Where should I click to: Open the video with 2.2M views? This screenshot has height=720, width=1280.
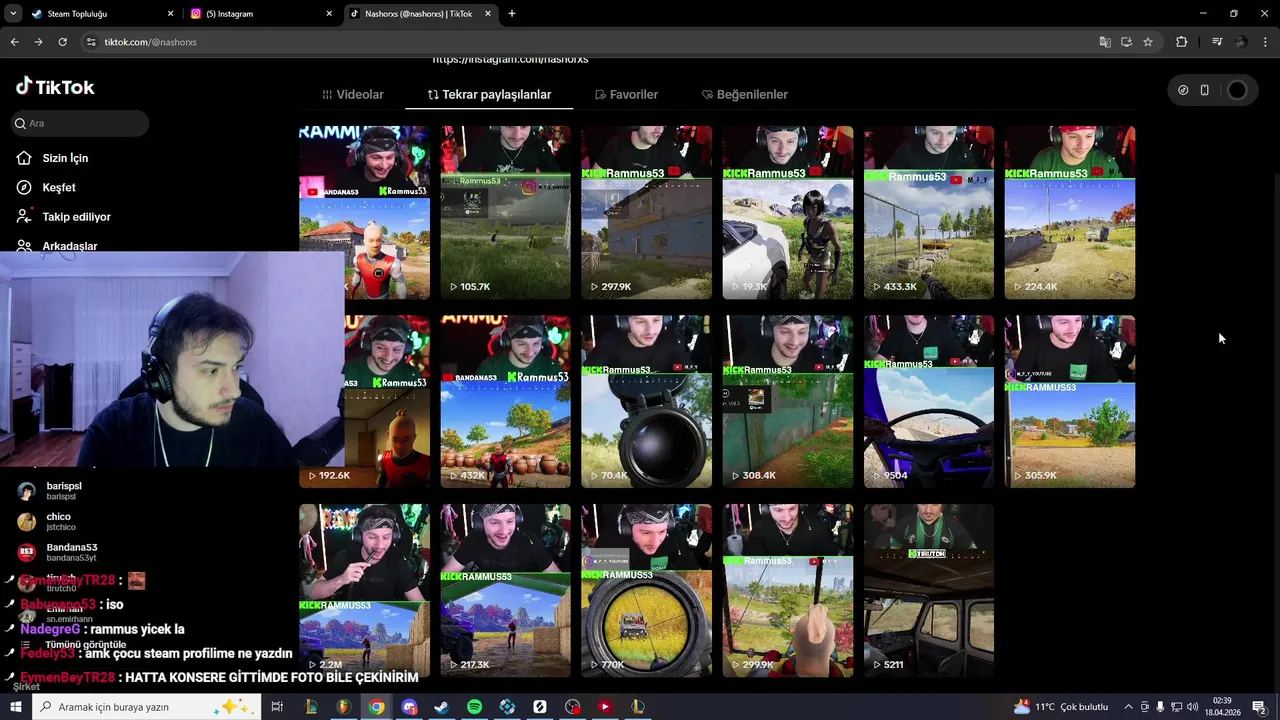[365, 590]
